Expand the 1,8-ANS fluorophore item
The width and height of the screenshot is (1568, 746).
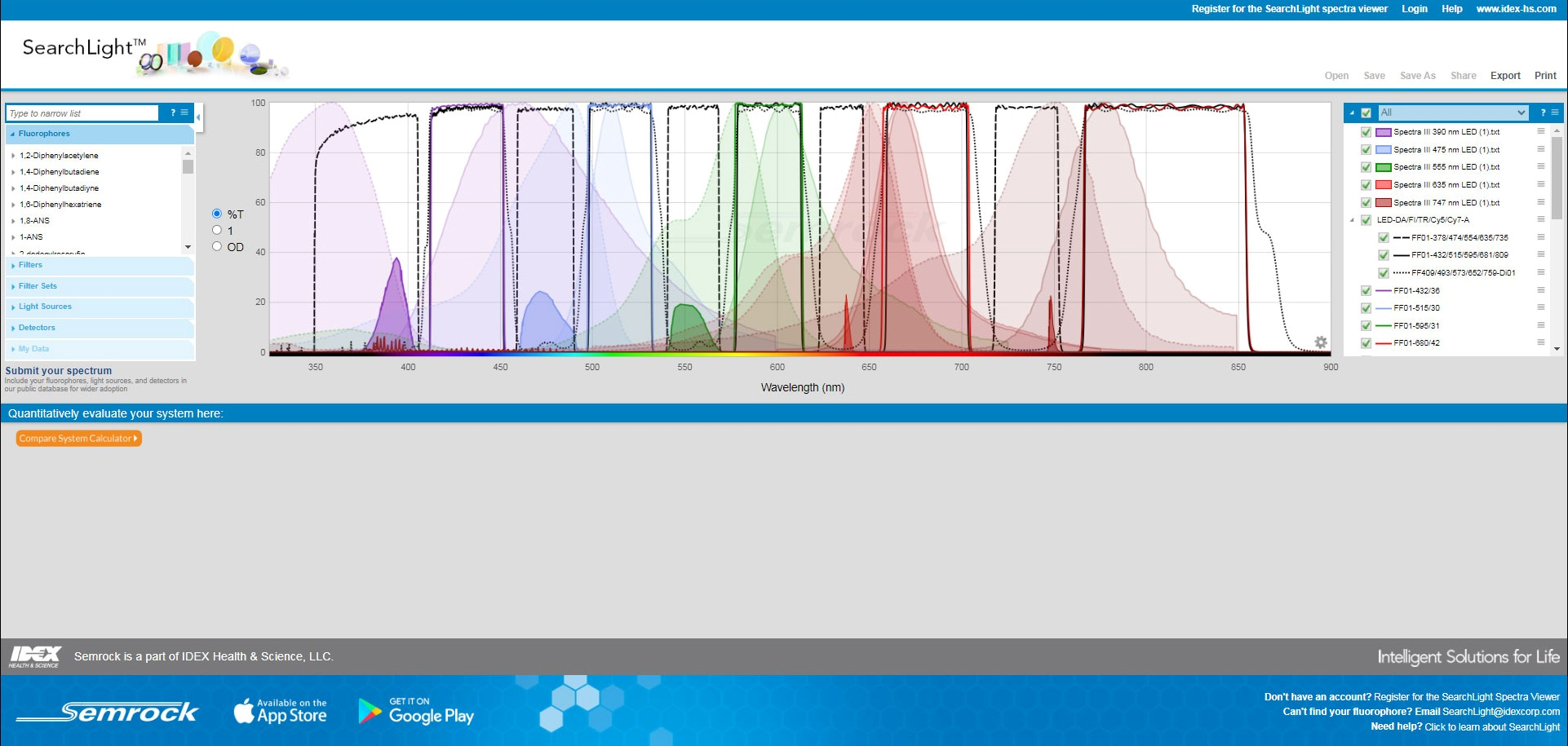click(13, 221)
